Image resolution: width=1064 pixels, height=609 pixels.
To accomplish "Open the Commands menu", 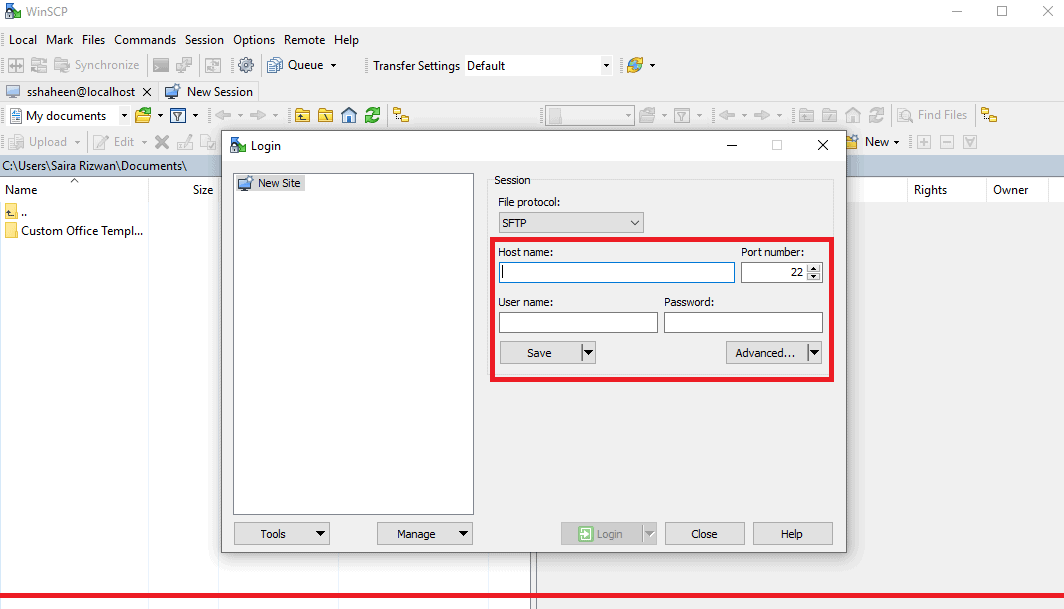I will click(x=145, y=40).
